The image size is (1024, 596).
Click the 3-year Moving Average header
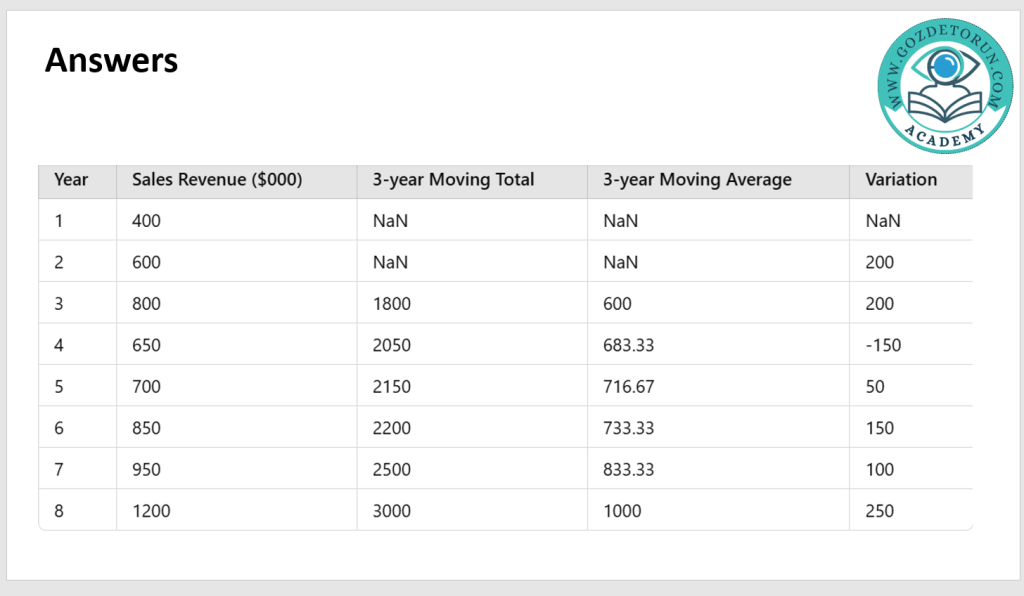click(x=697, y=180)
